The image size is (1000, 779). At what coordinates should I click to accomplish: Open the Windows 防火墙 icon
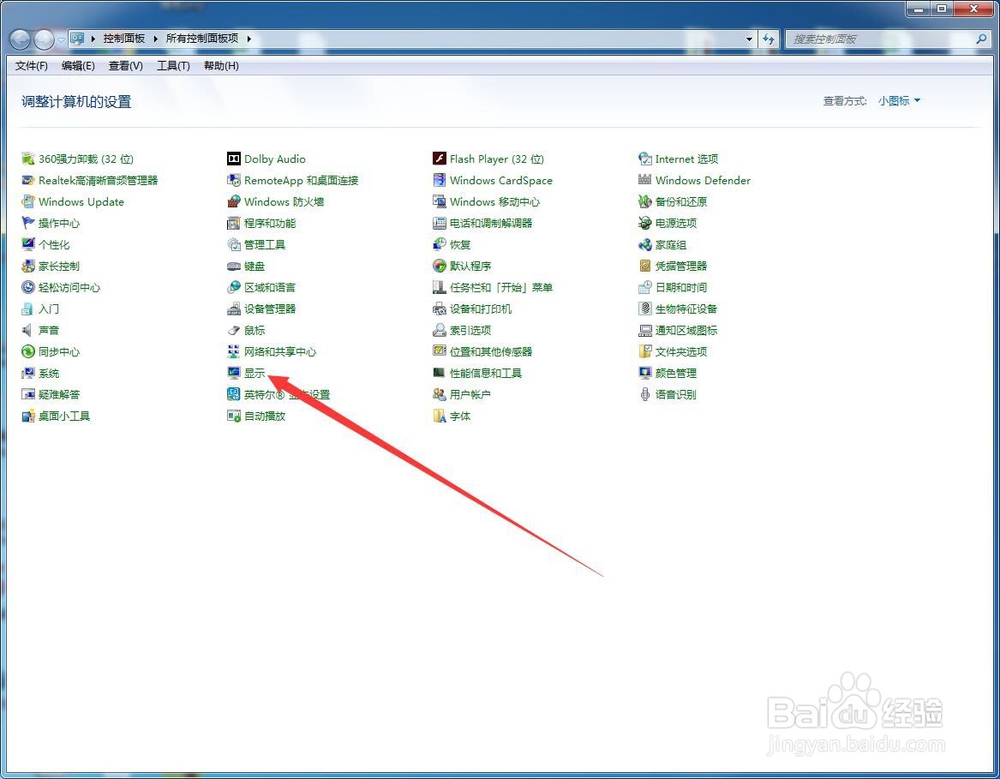pyautogui.click(x=233, y=202)
